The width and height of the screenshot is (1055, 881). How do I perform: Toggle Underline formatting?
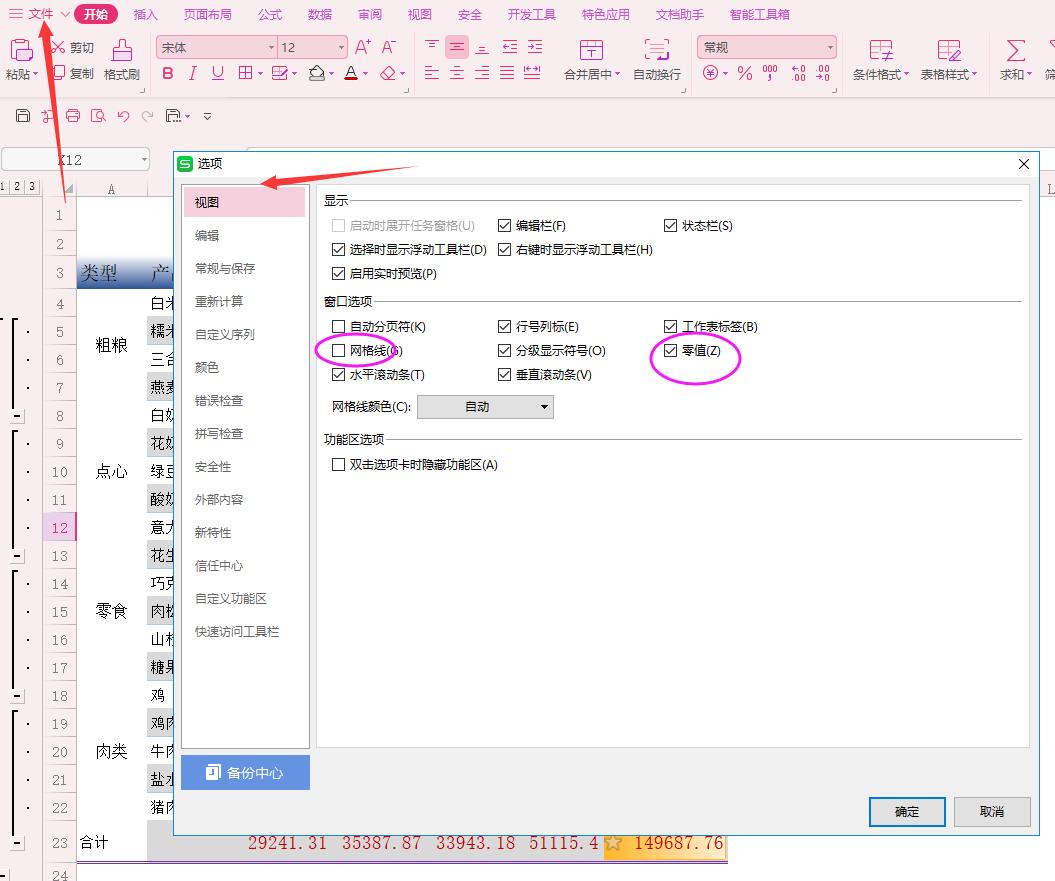point(217,73)
